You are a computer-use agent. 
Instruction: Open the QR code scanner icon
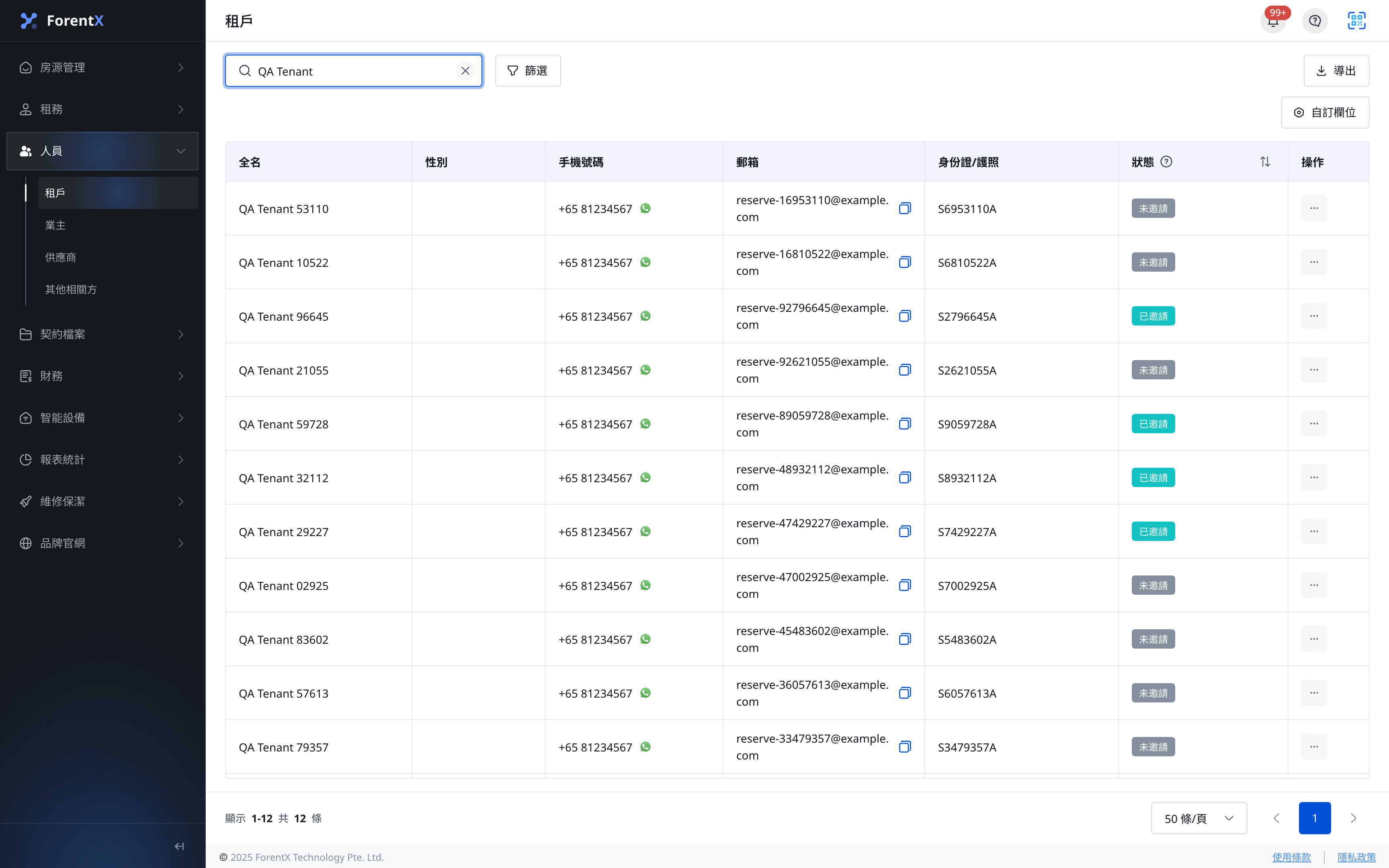click(1356, 21)
